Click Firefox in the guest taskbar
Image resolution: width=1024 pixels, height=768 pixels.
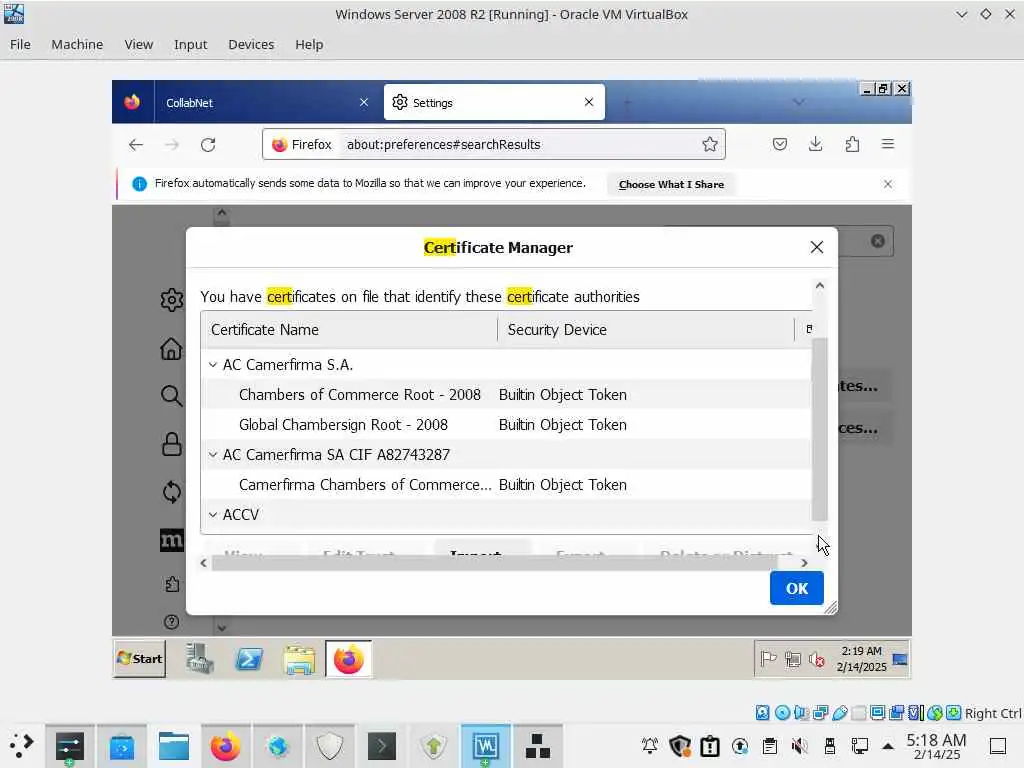[349, 659]
